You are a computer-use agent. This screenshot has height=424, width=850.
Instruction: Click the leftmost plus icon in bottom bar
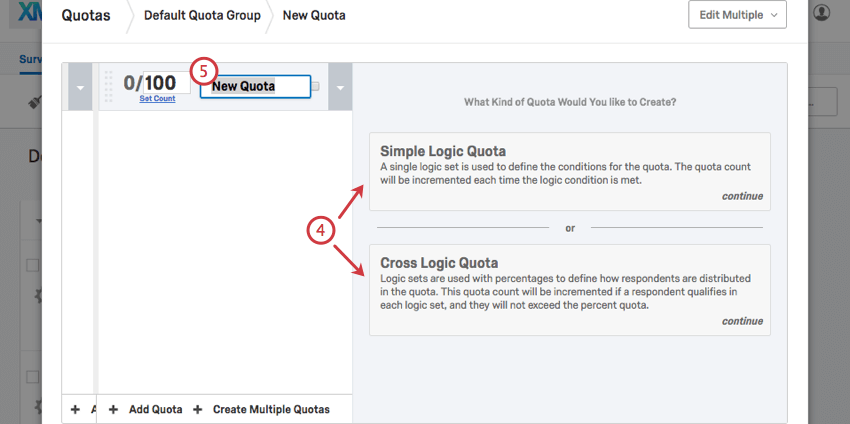click(x=75, y=409)
